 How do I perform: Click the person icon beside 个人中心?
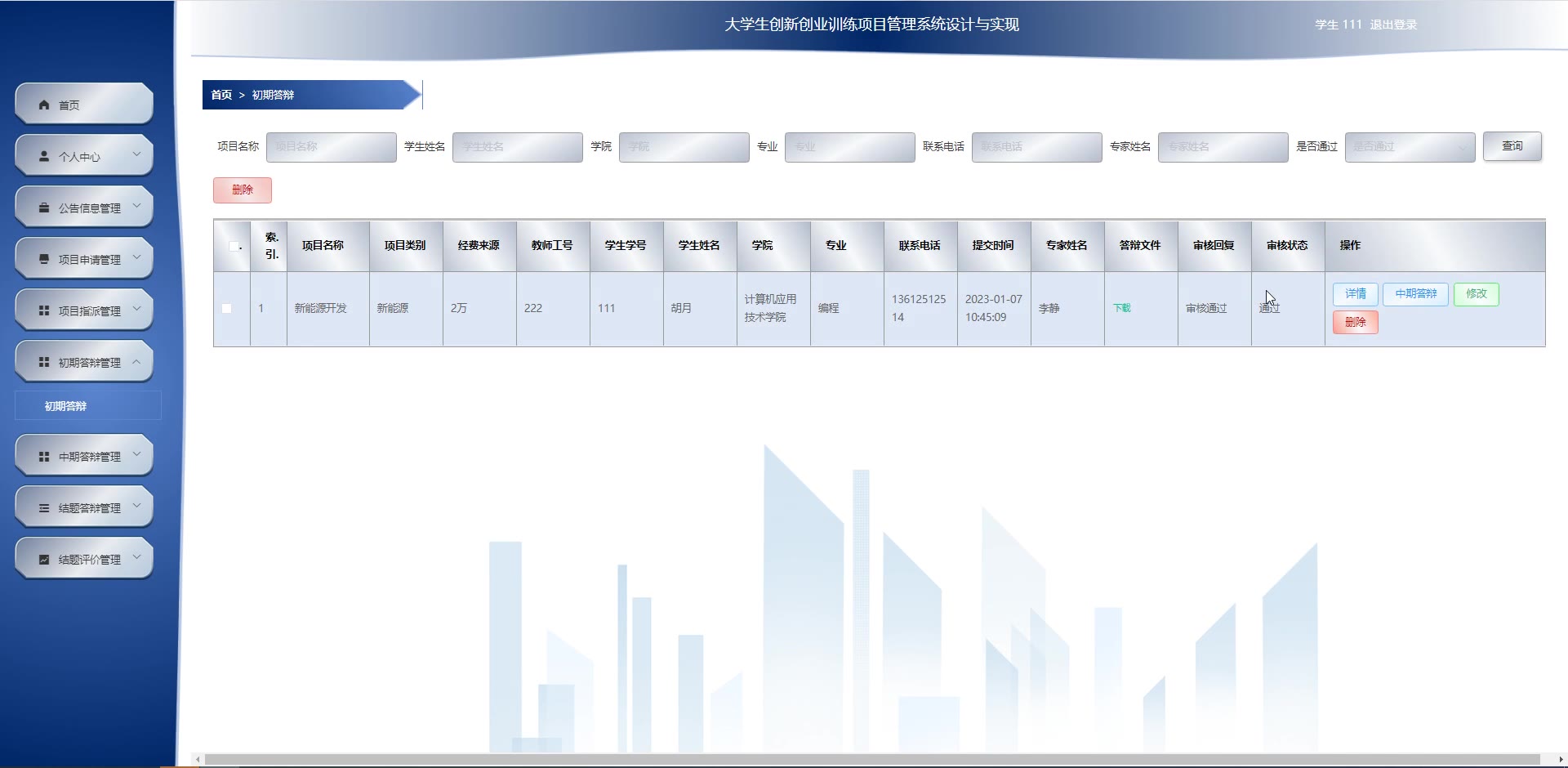tap(44, 156)
